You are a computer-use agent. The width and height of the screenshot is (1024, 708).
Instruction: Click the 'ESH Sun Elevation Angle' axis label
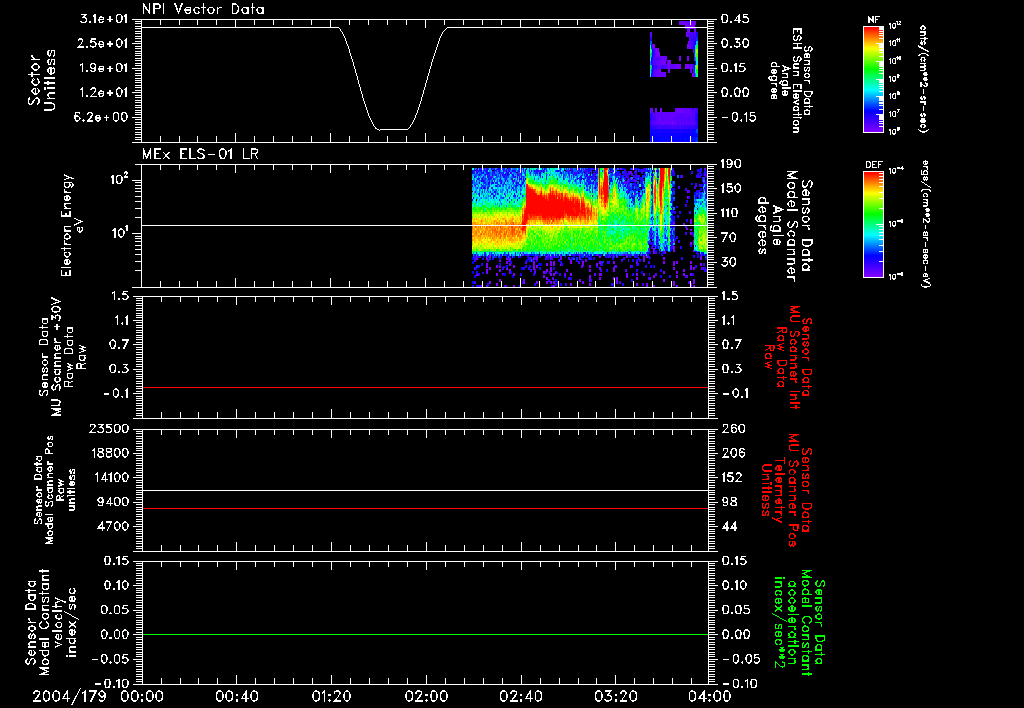791,80
